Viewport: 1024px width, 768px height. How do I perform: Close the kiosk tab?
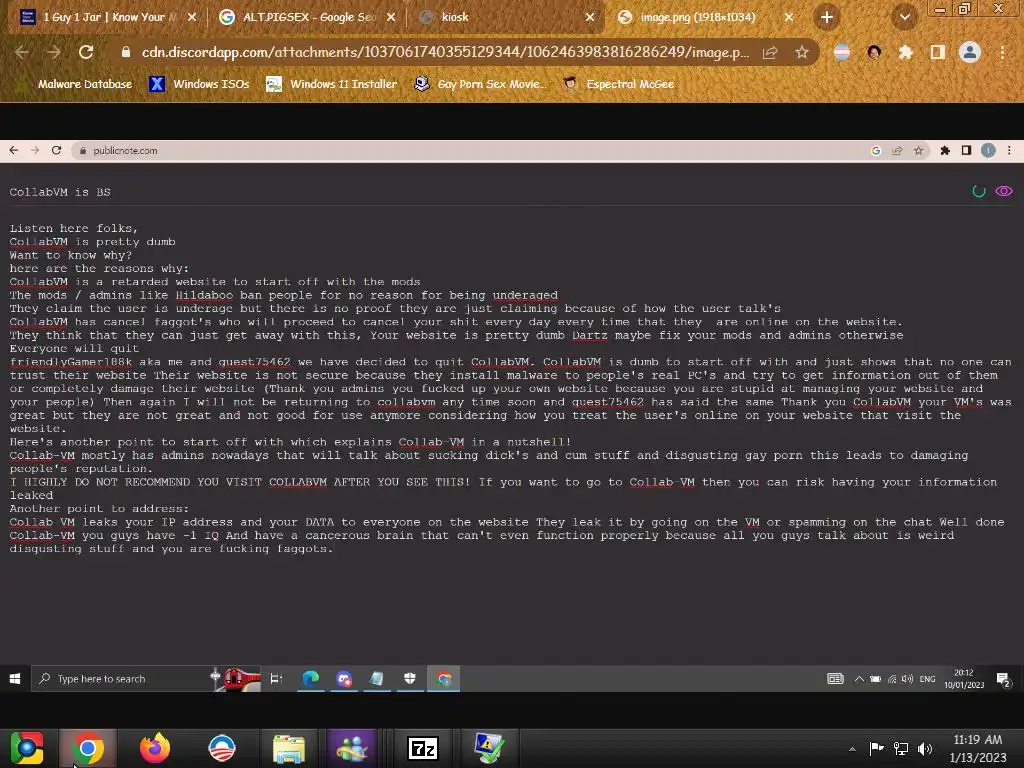tap(589, 17)
